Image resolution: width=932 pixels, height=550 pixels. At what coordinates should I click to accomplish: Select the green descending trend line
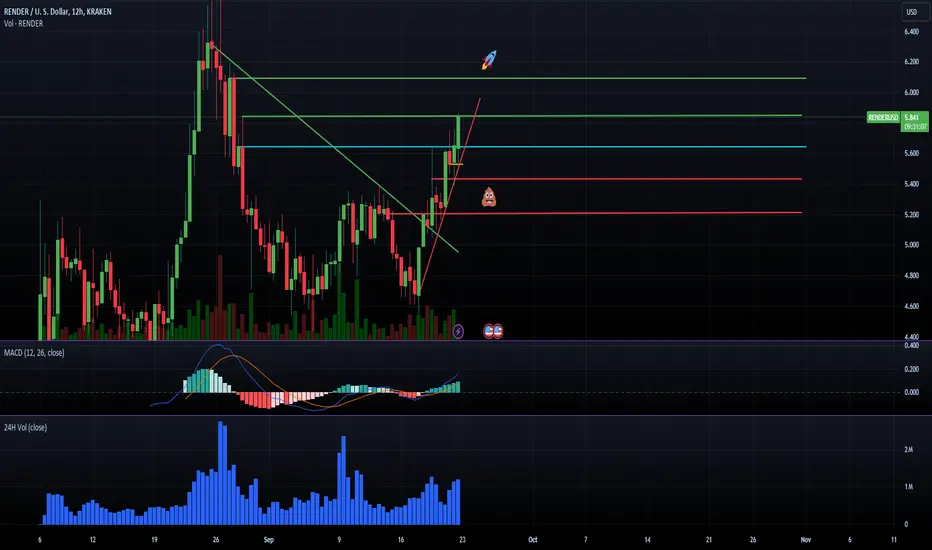pos(336,149)
